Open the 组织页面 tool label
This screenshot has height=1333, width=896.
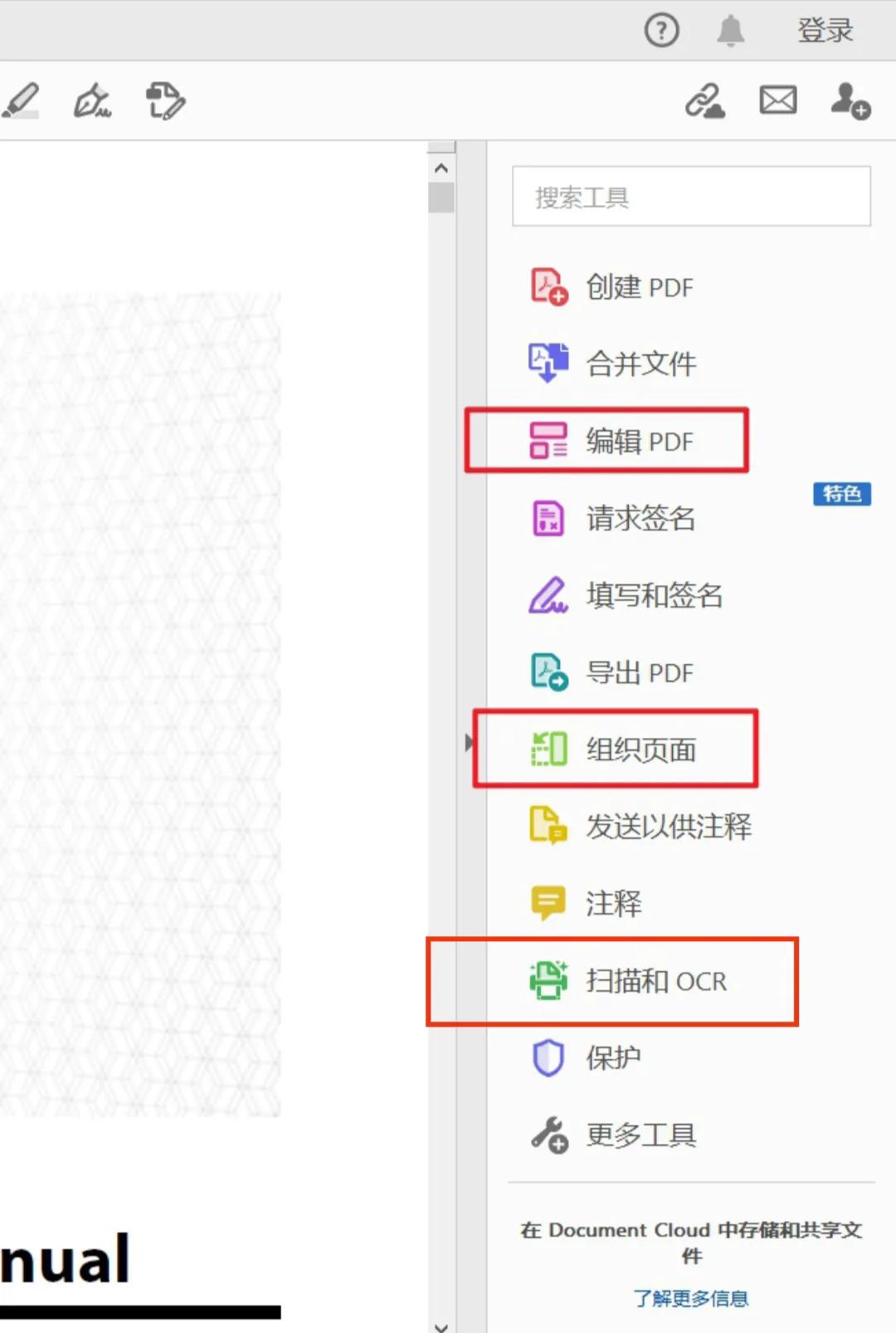[x=640, y=750]
